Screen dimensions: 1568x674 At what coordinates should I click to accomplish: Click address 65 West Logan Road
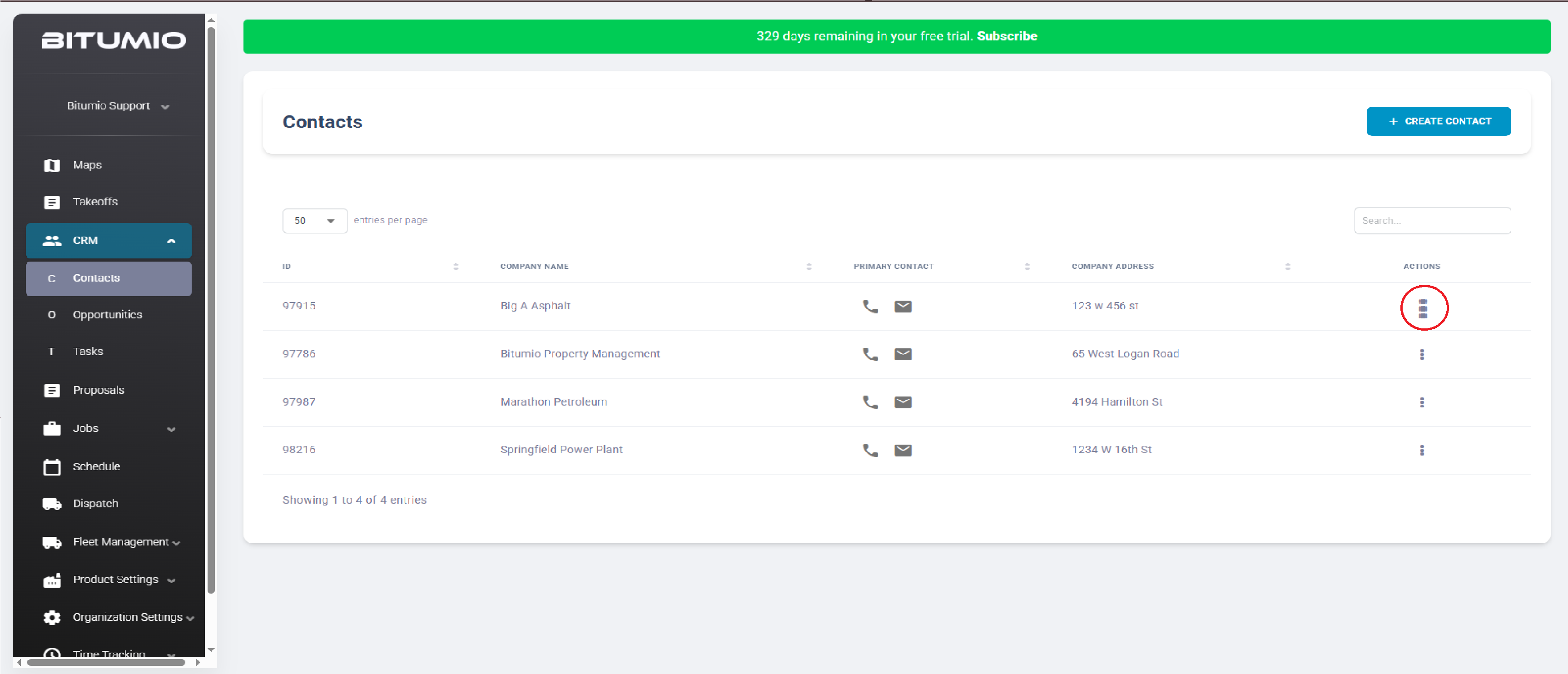point(1125,354)
